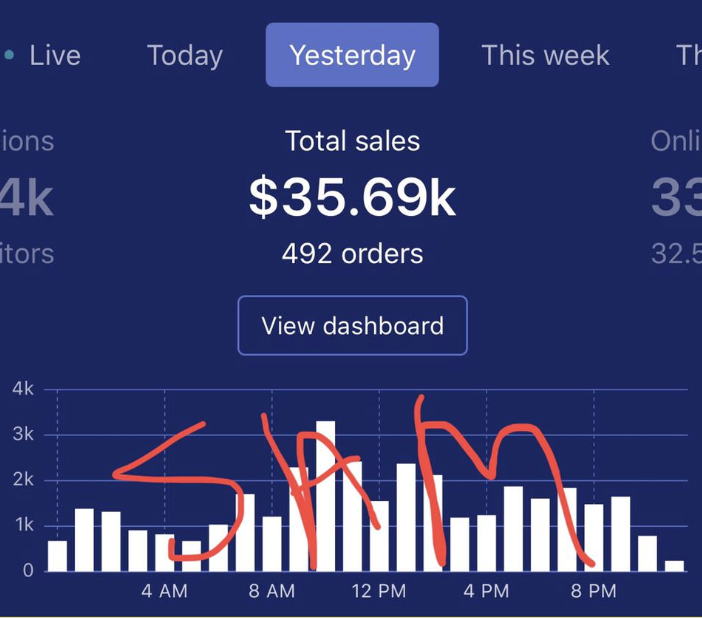
Task: Click the 4k y-axis label
Action: tap(22, 389)
